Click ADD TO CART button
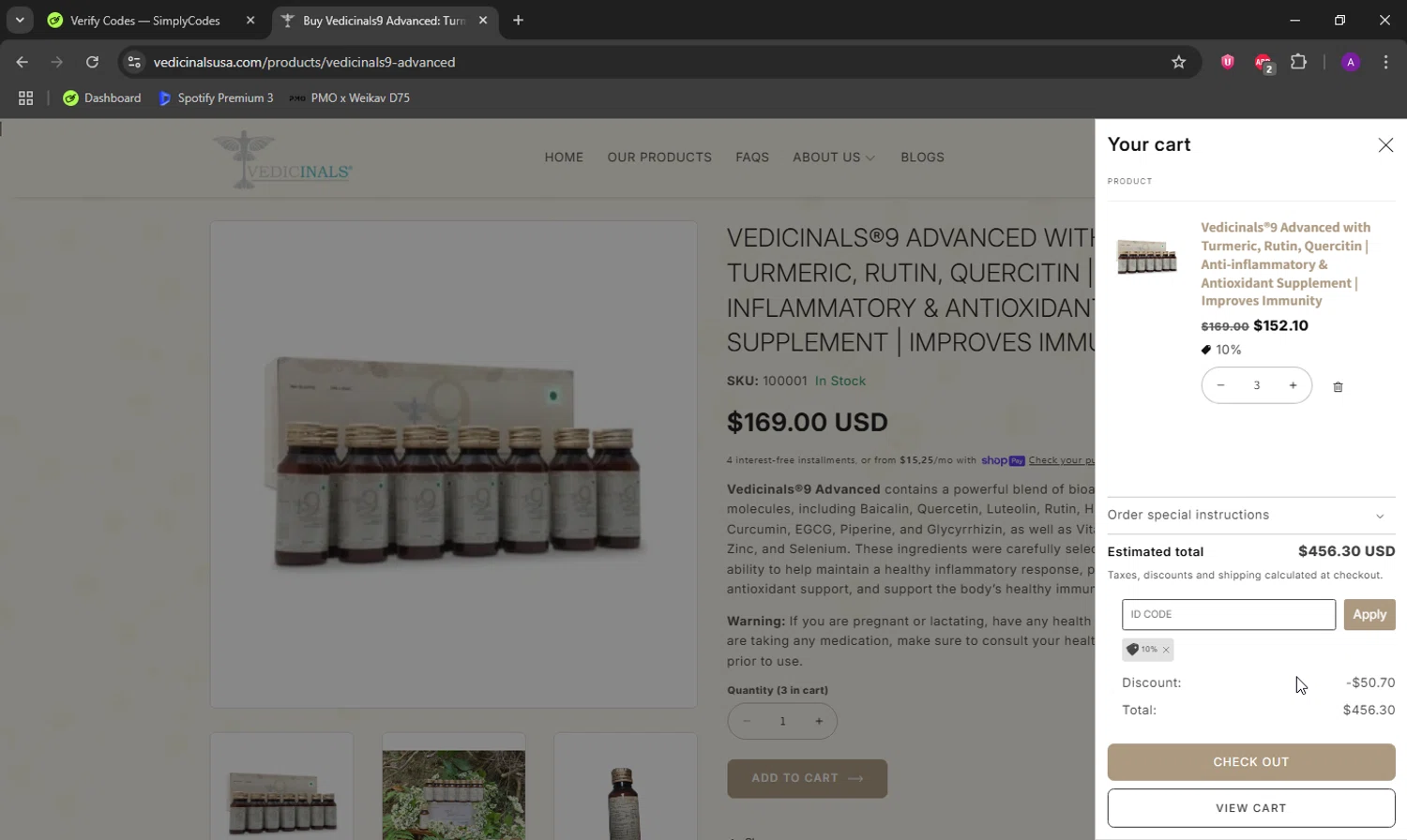The height and width of the screenshot is (840, 1407). [x=807, y=778]
